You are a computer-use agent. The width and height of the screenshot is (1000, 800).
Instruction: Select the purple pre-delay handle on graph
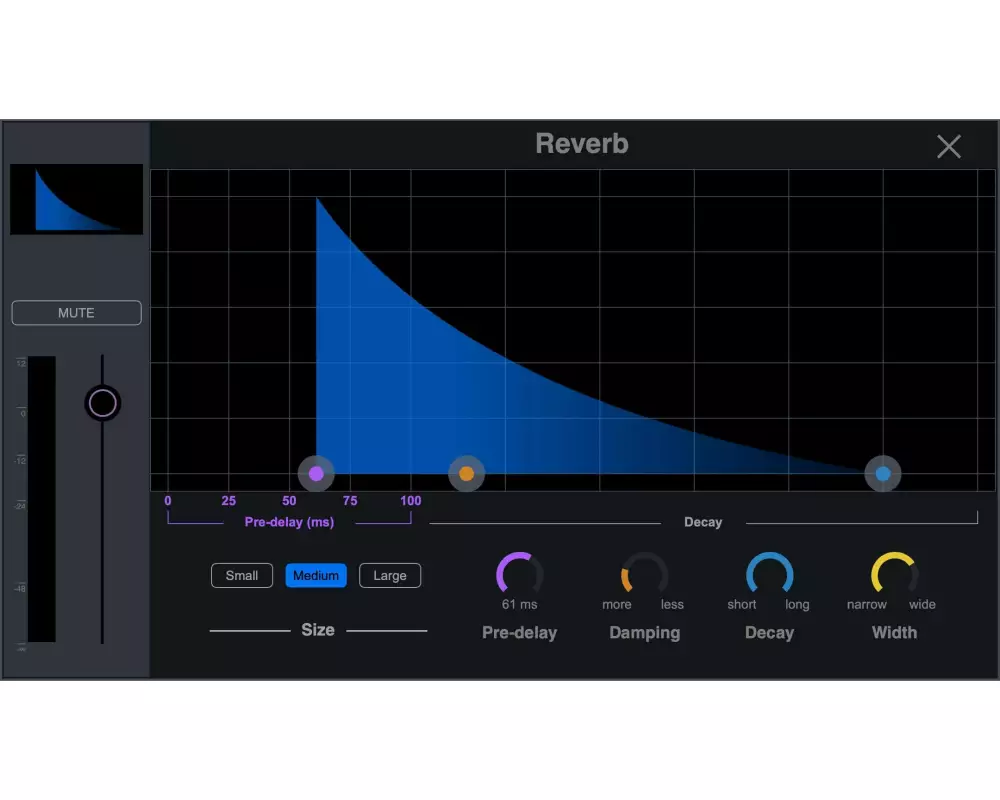point(316,473)
